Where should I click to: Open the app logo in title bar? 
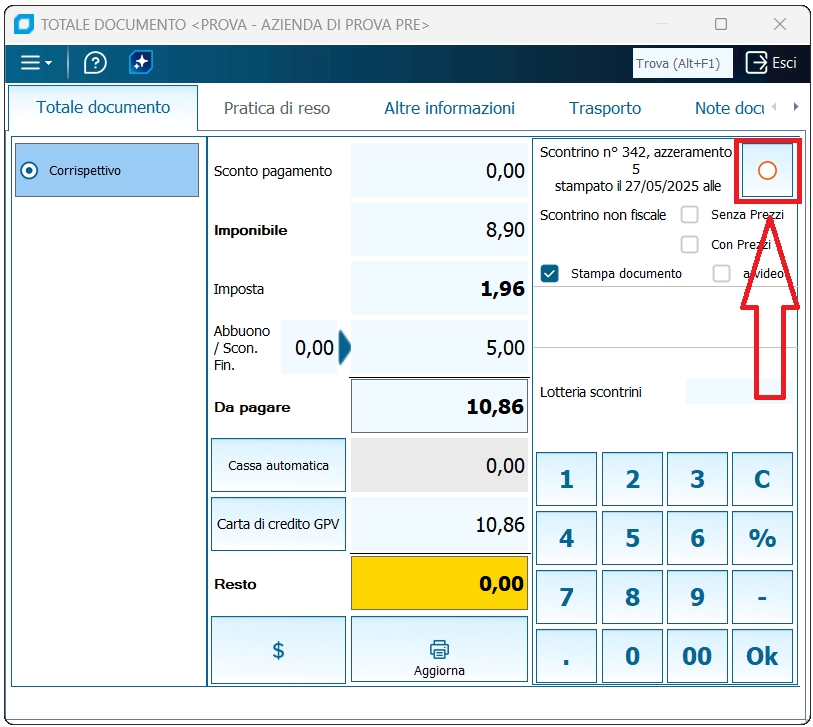pos(24,24)
